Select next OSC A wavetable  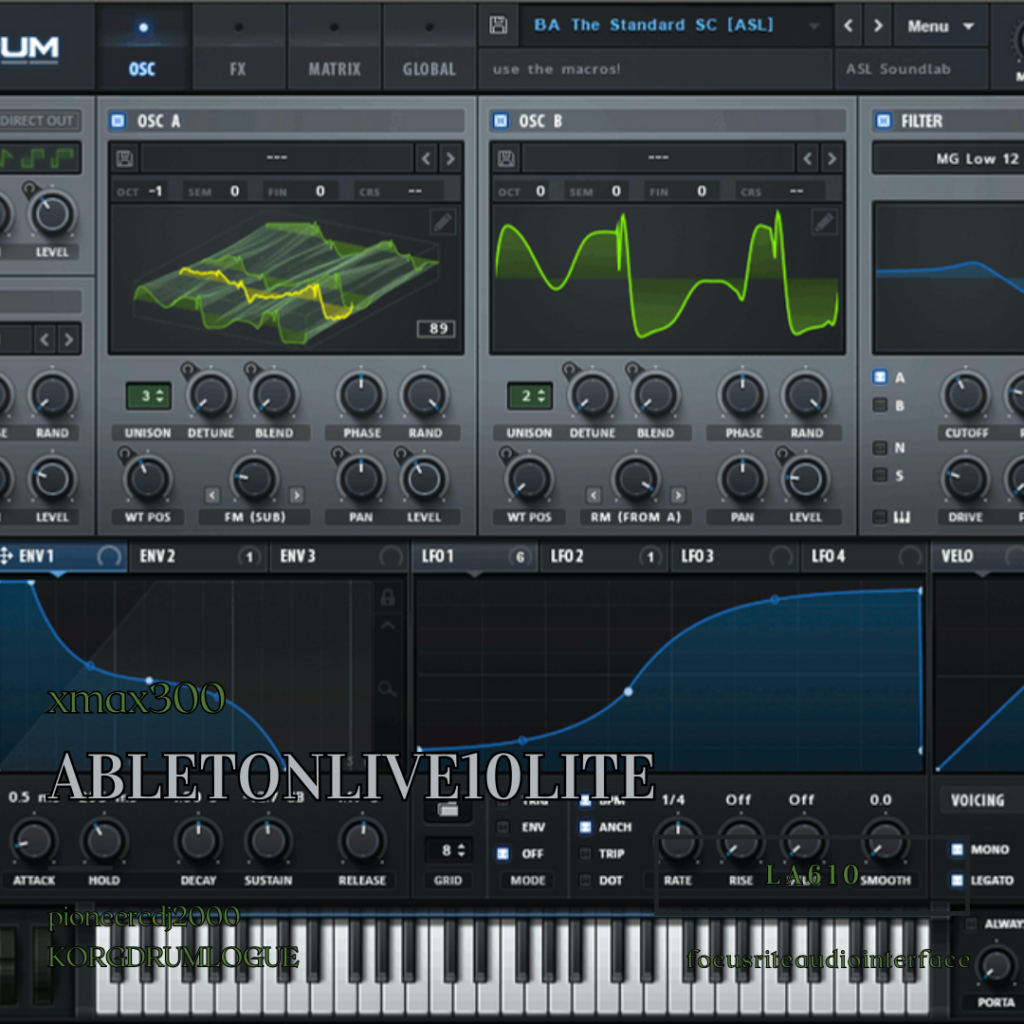(450, 158)
